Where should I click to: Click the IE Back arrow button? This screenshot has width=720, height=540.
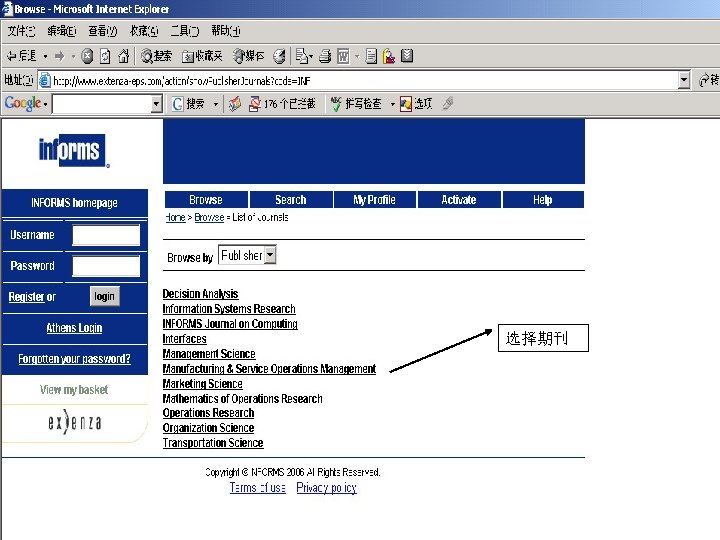click(x=21, y=56)
